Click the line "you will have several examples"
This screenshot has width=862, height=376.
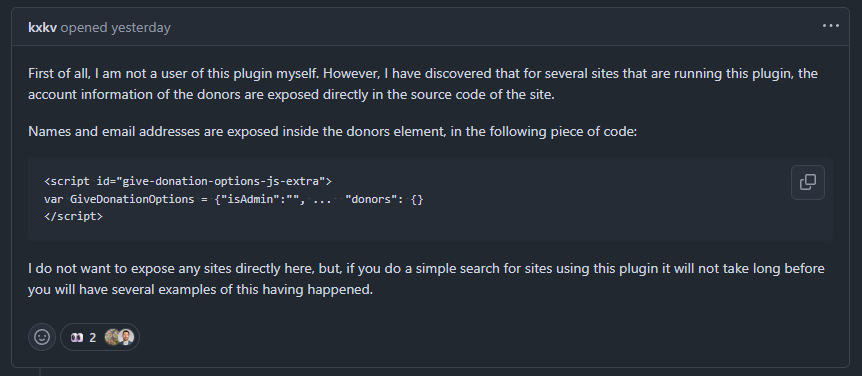[x=201, y=290]
